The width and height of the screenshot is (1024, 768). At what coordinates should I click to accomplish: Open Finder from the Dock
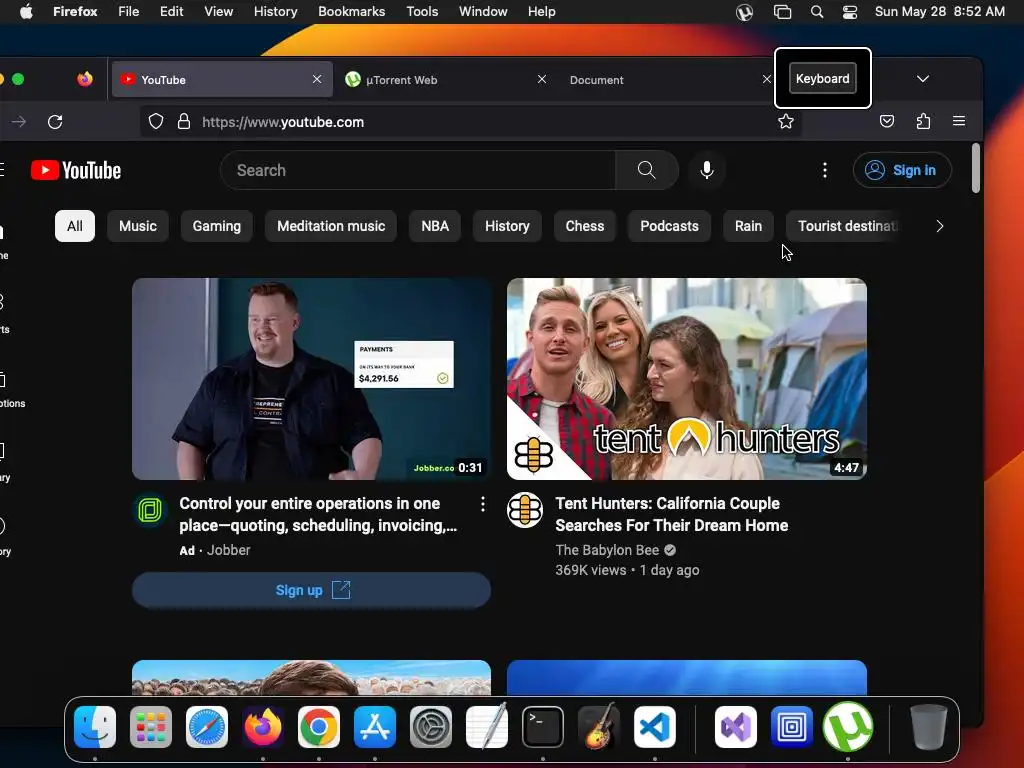(95, 727)
